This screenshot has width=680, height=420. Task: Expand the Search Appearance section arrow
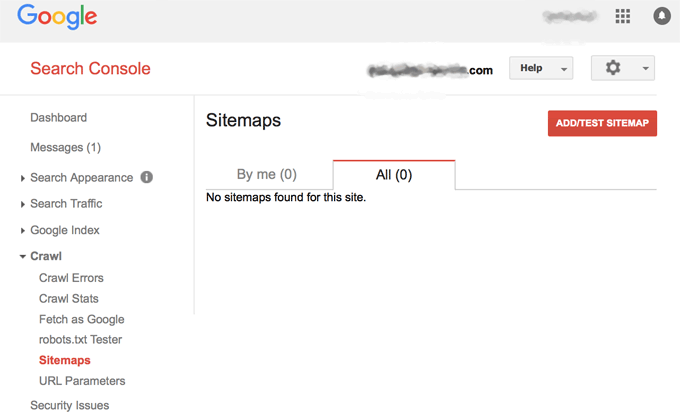pos(23,178)
